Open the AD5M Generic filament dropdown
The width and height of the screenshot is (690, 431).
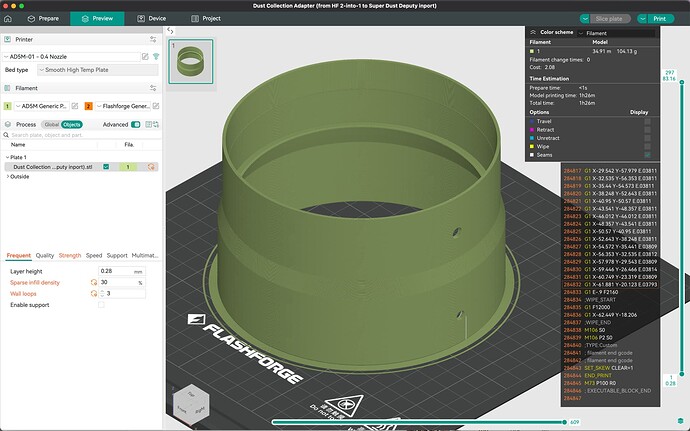coord(41,106)
